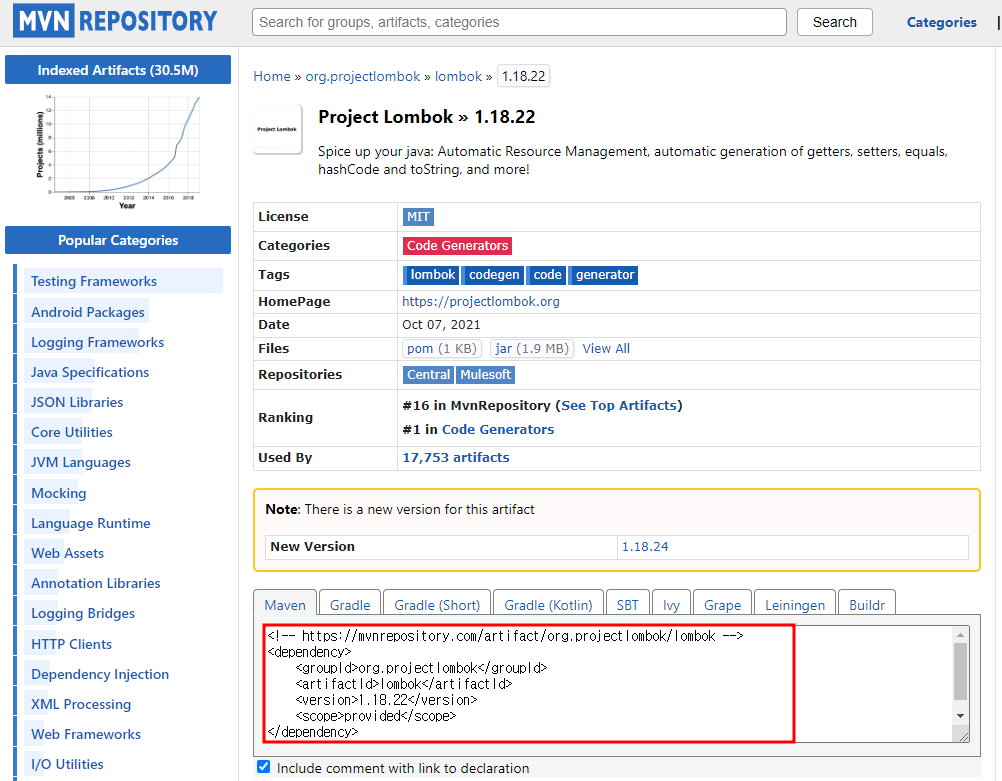
Task: Open Web Frameworks category
Action: [86, 734]
